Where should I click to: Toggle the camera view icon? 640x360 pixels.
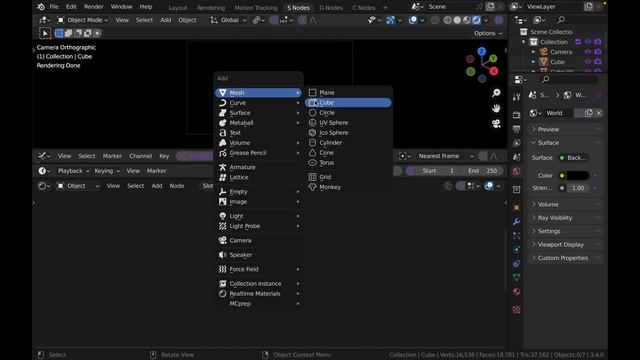(496, 124)
